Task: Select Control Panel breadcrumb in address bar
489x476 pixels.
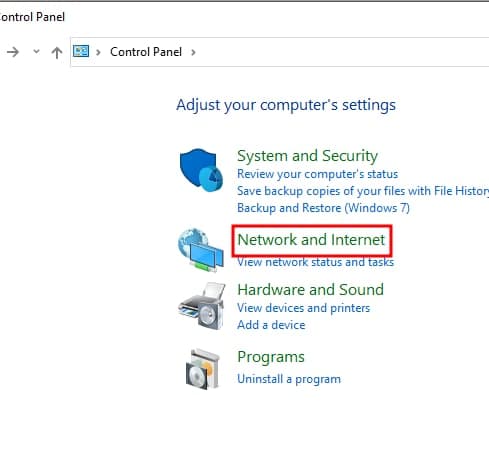Action: click(x=146, y=52)
